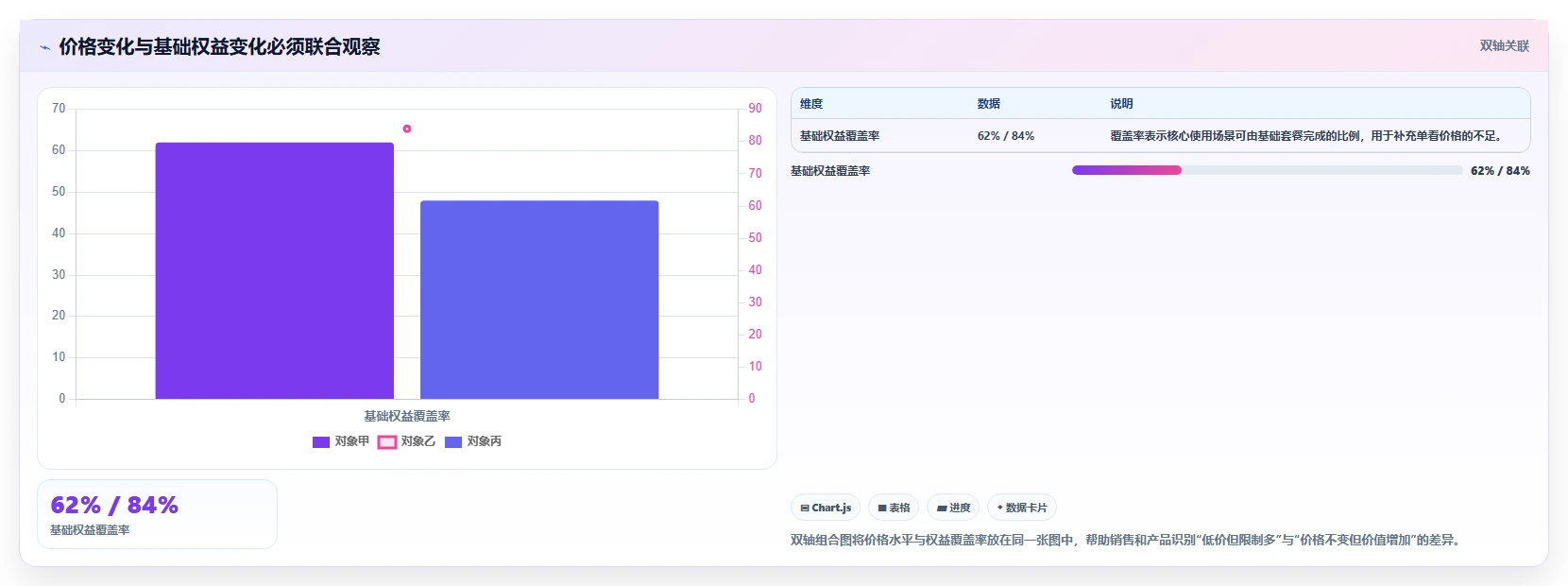Click the progress value 62% / 84%

(1500, 171)
